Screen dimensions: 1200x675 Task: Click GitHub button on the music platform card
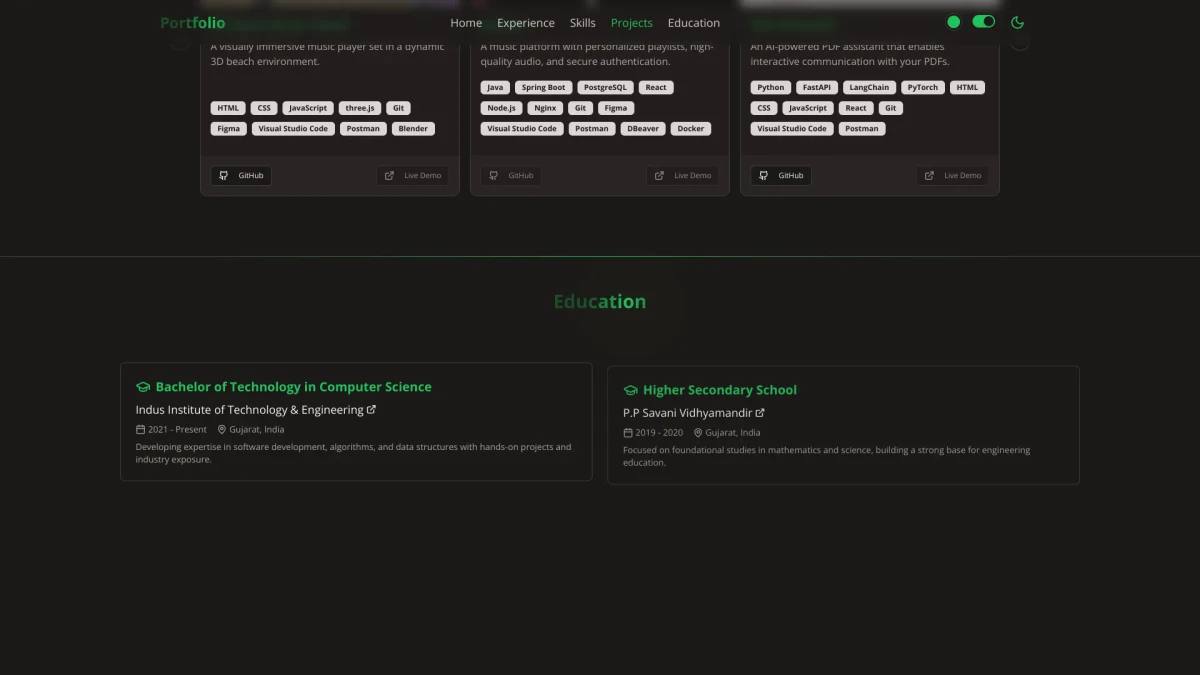(x=511, y=176)
